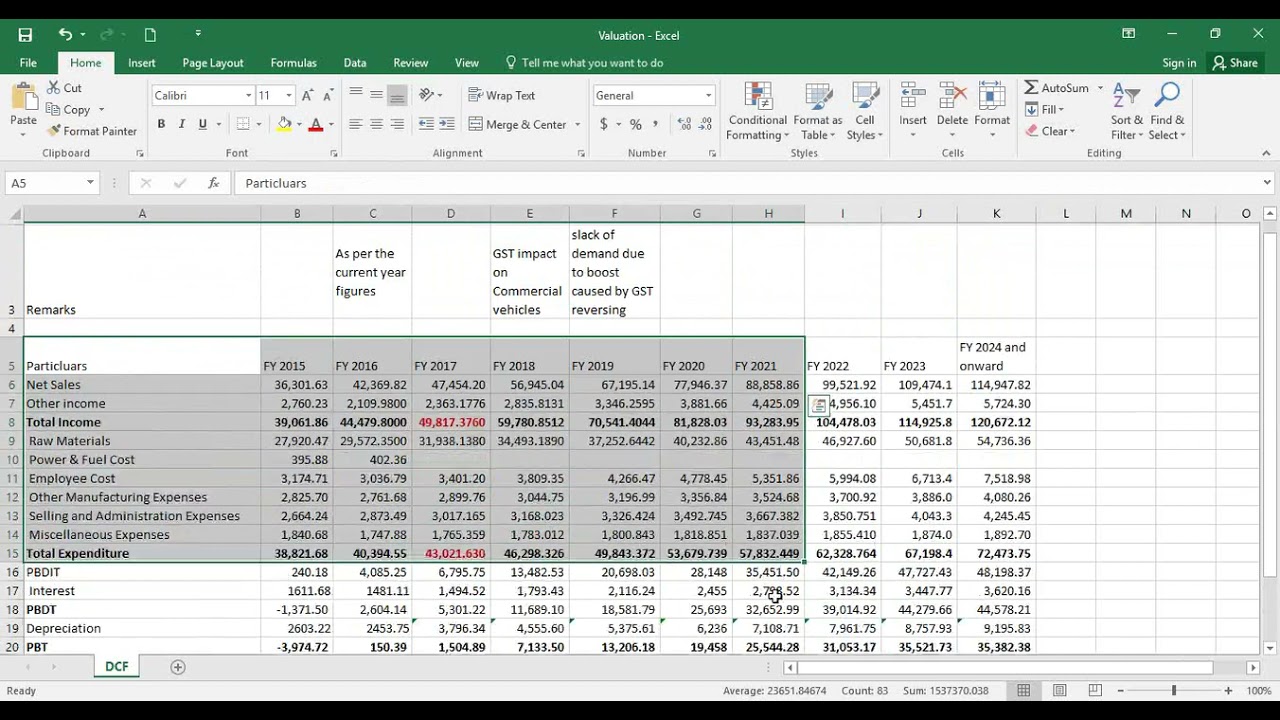
Task: Click Sign in link
Action: (1179, 62)
